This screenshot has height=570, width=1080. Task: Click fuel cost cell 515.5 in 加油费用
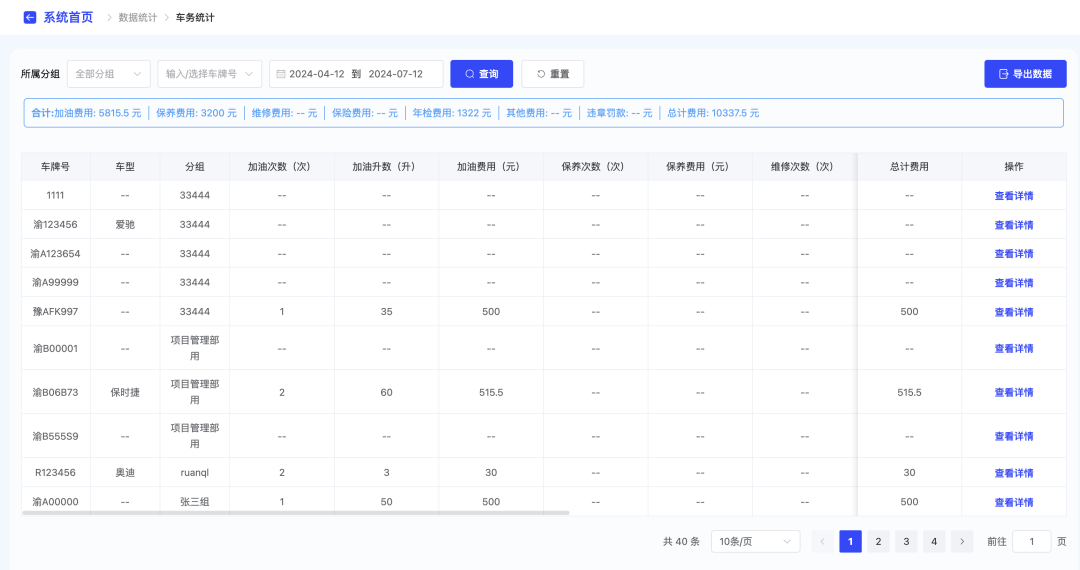tap(491, 392)
